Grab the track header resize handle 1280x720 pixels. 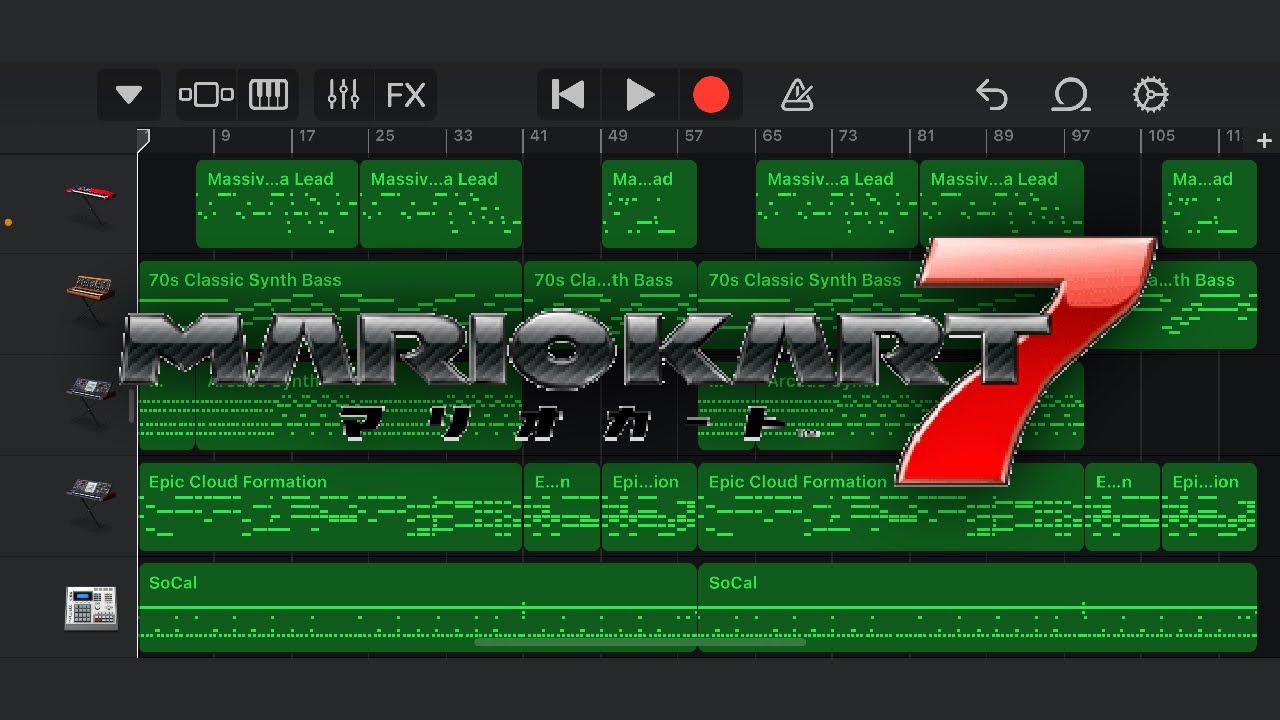tap(131, 405)
